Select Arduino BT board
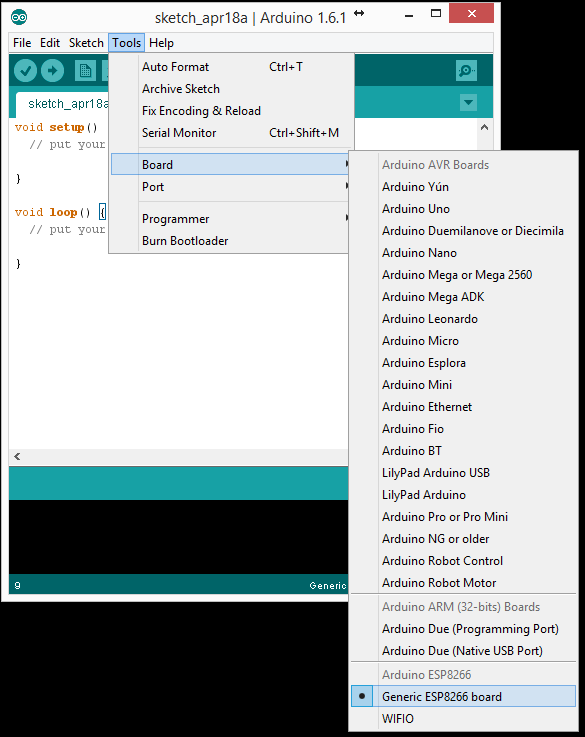585x737 pixels. click(463, 451)
